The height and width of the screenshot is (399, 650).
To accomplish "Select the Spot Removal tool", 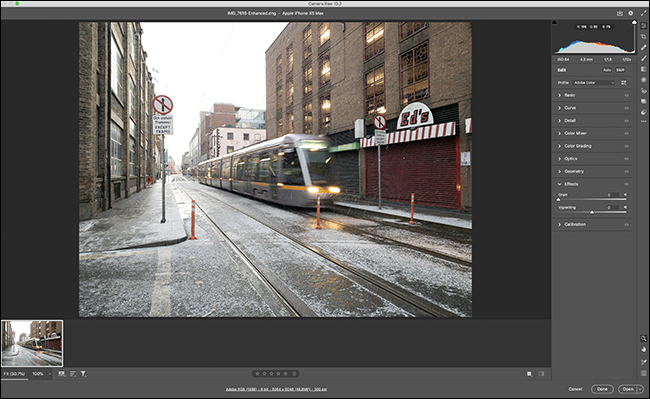I will (644, 47).
